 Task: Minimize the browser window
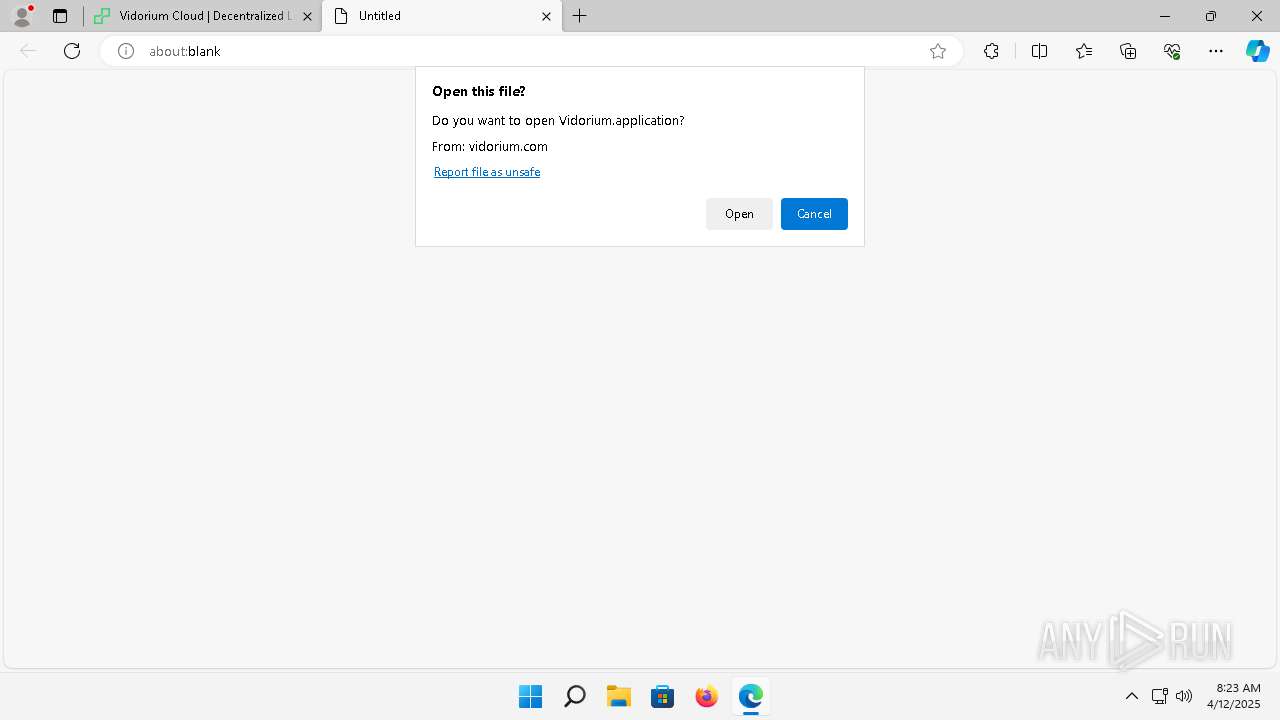[x=1165, y=16]
